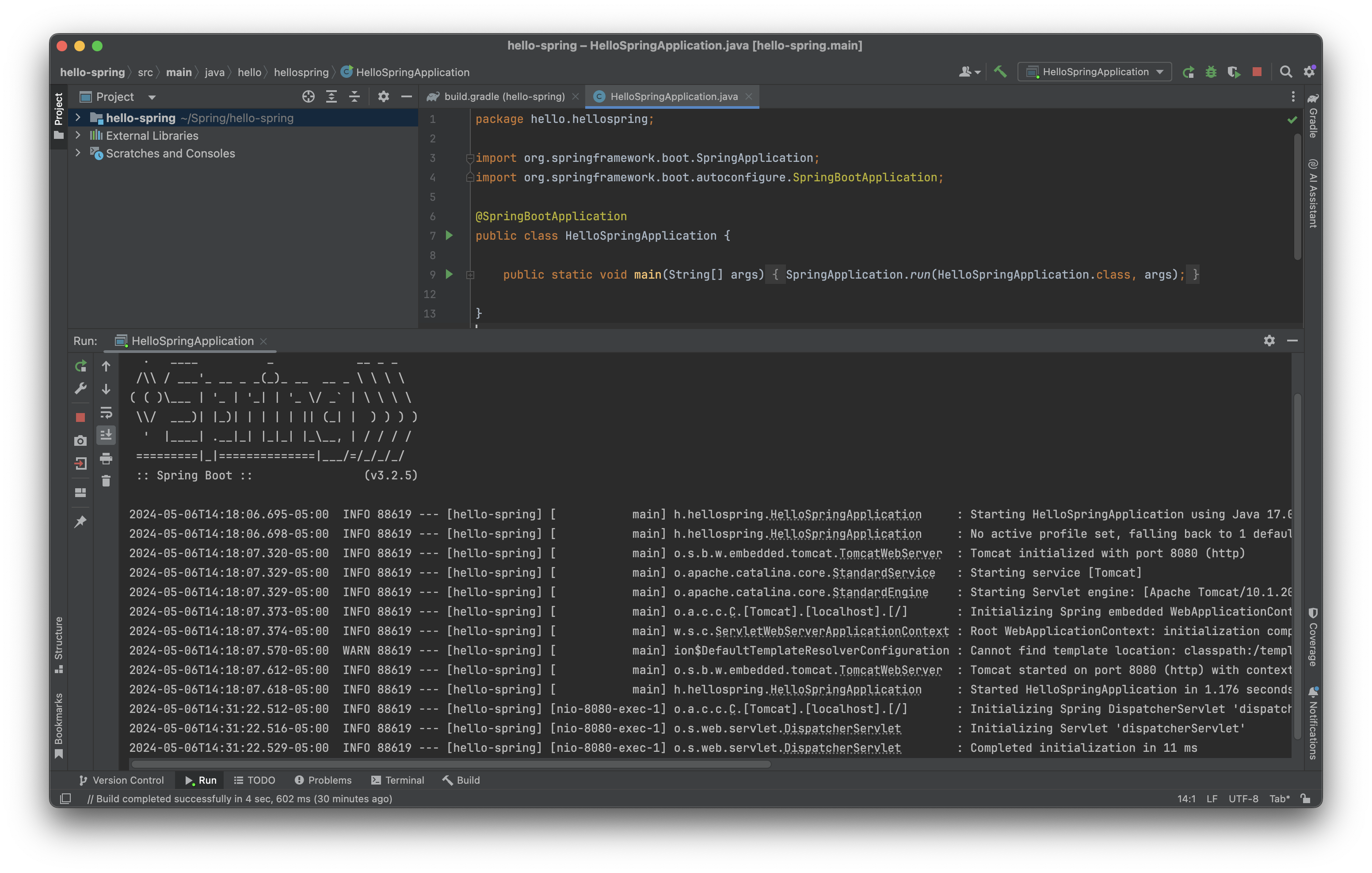Click run gutter arrow beside main method

point(449,274)
